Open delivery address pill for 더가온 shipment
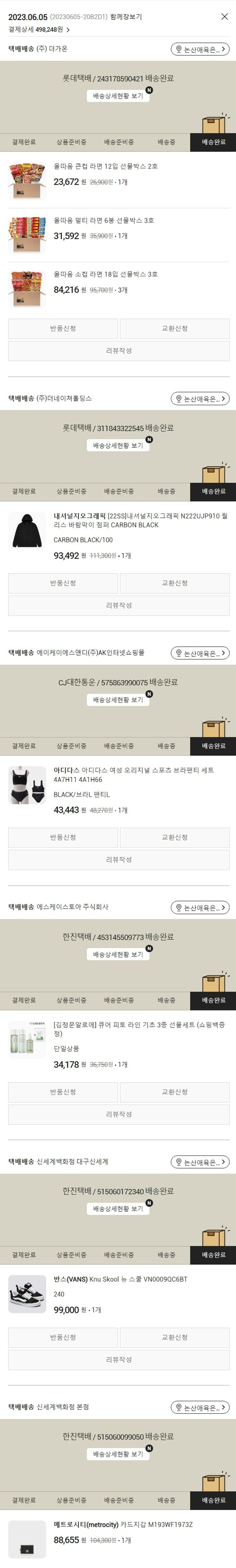The width and height of the screenshot is (236, 1568). click(x=199, y=49)
